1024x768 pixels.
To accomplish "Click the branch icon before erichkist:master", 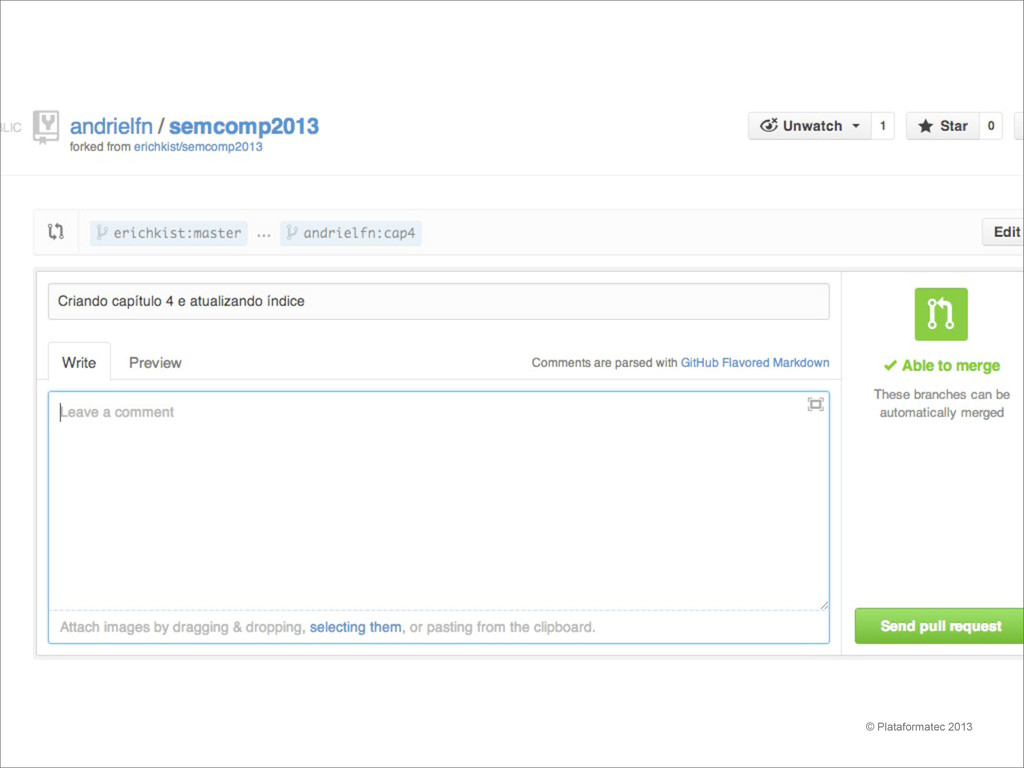I will tap(102, 232).
